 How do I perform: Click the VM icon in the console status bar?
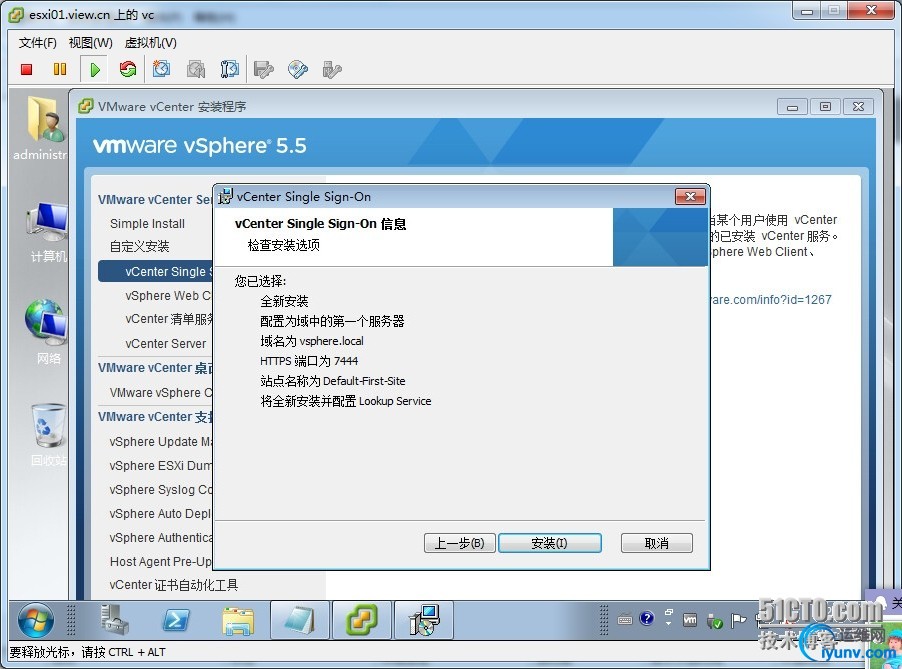(x=690, y=620)
